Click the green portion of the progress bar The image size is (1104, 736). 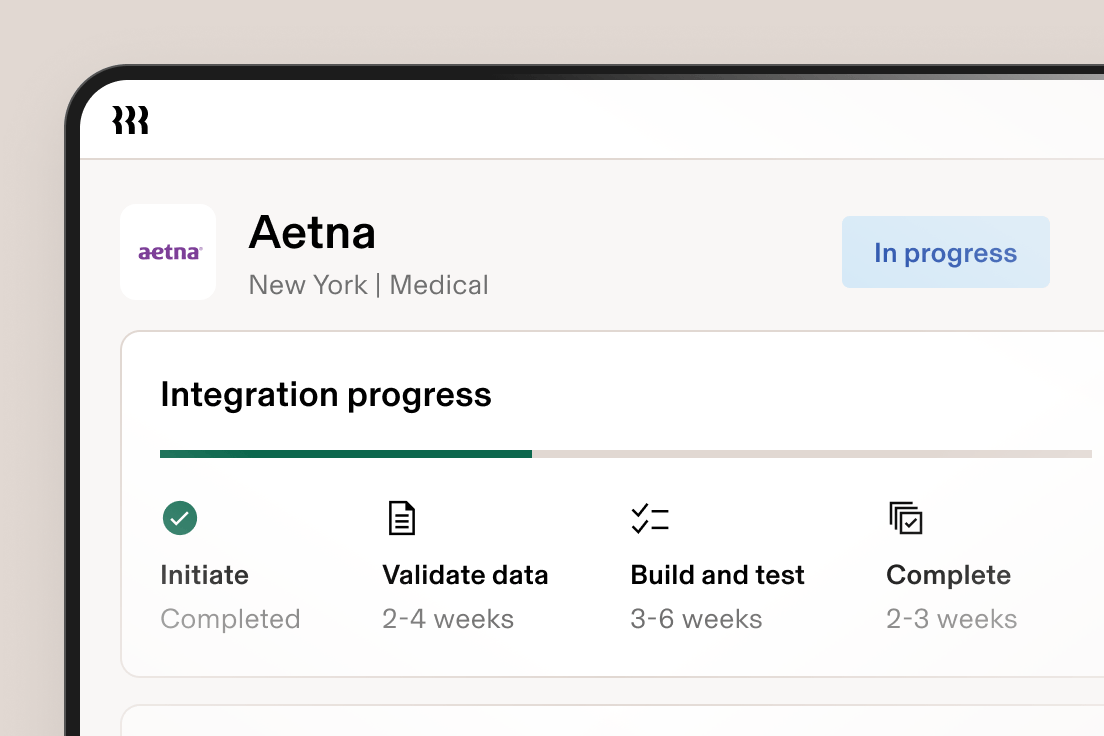pyautogui.click(x=345, y=453)
